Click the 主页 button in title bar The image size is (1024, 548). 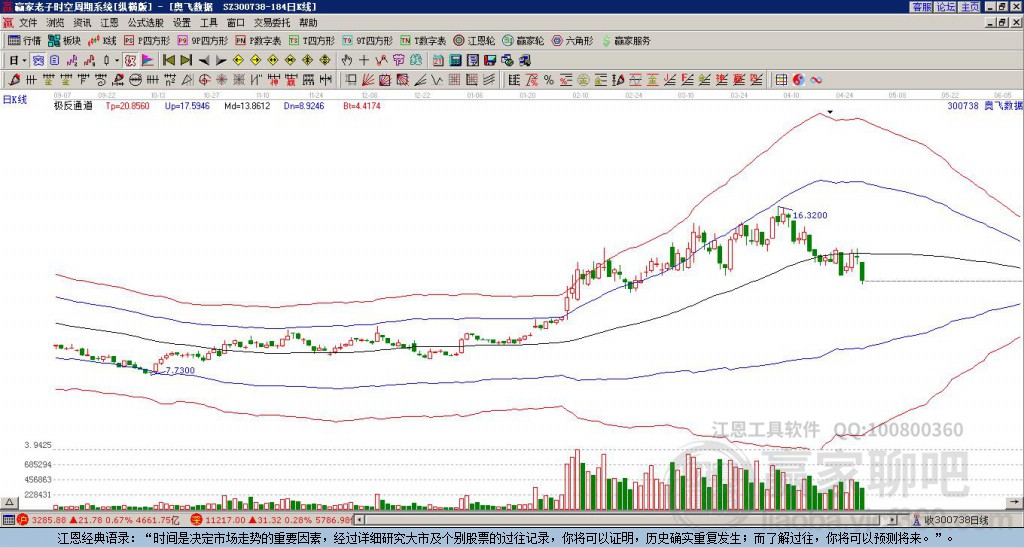coord(969,7)
